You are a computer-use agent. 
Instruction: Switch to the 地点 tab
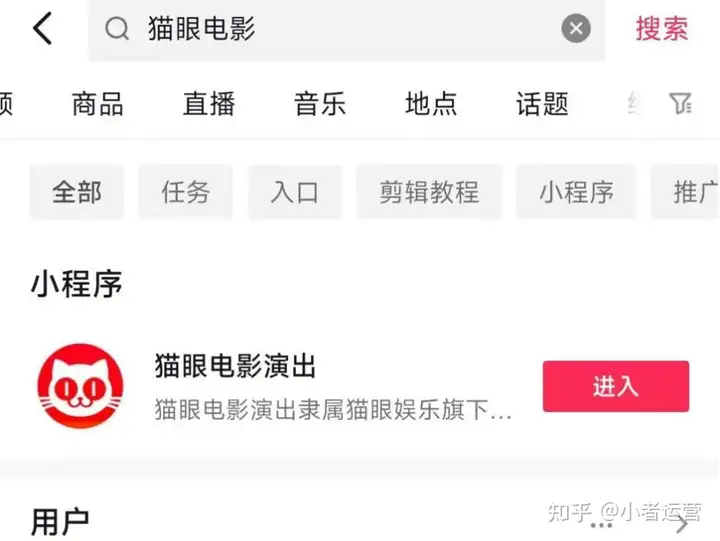[431, 104]
